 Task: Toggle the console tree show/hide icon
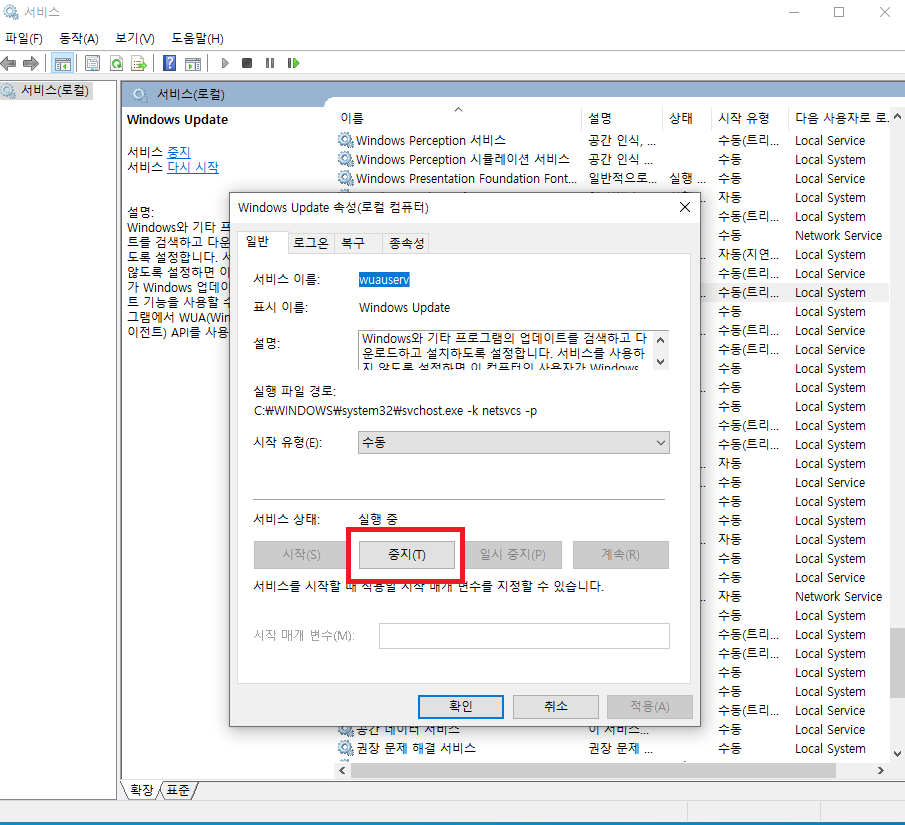62,64
